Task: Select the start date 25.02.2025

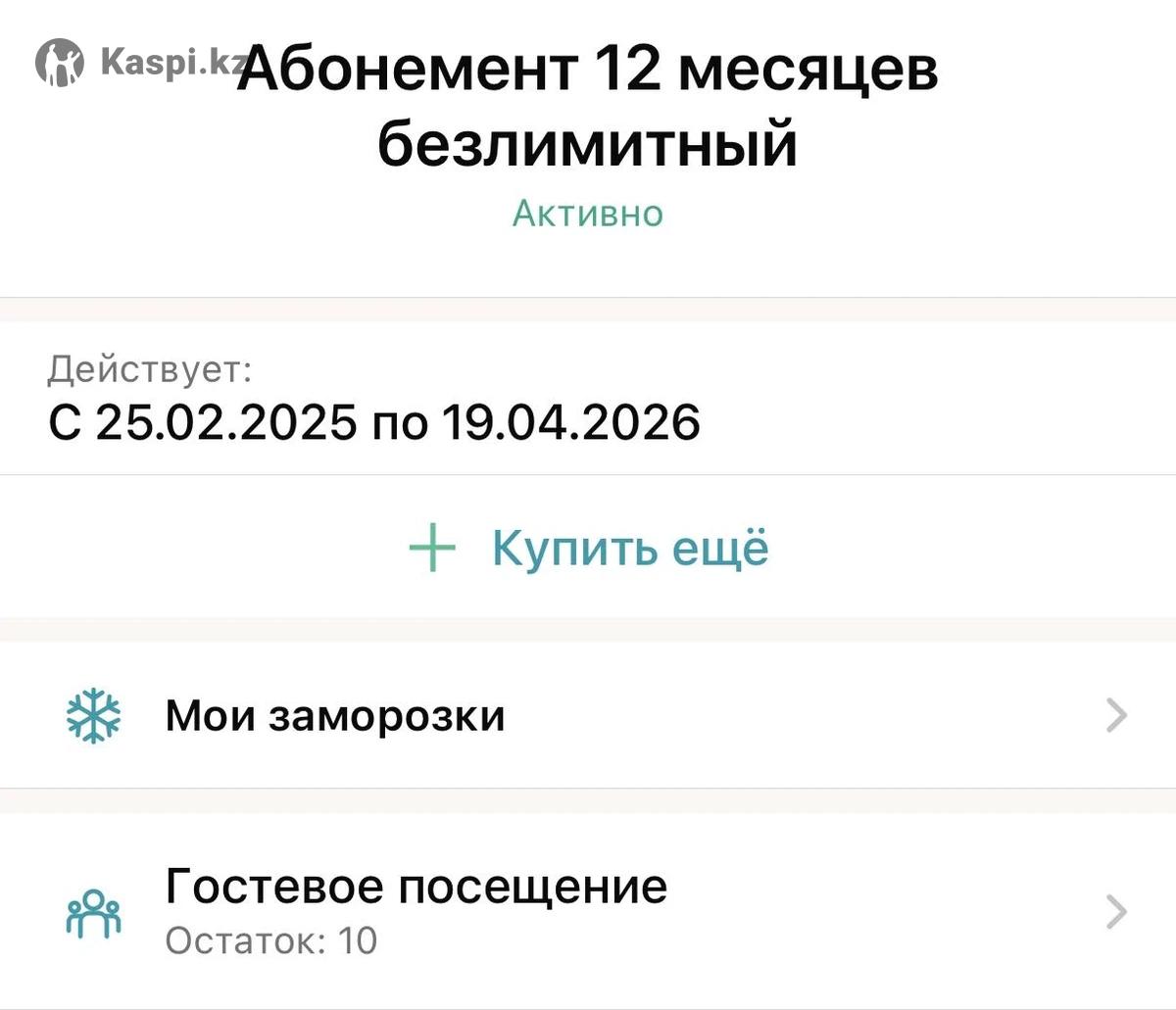Action: pos(225,422)
